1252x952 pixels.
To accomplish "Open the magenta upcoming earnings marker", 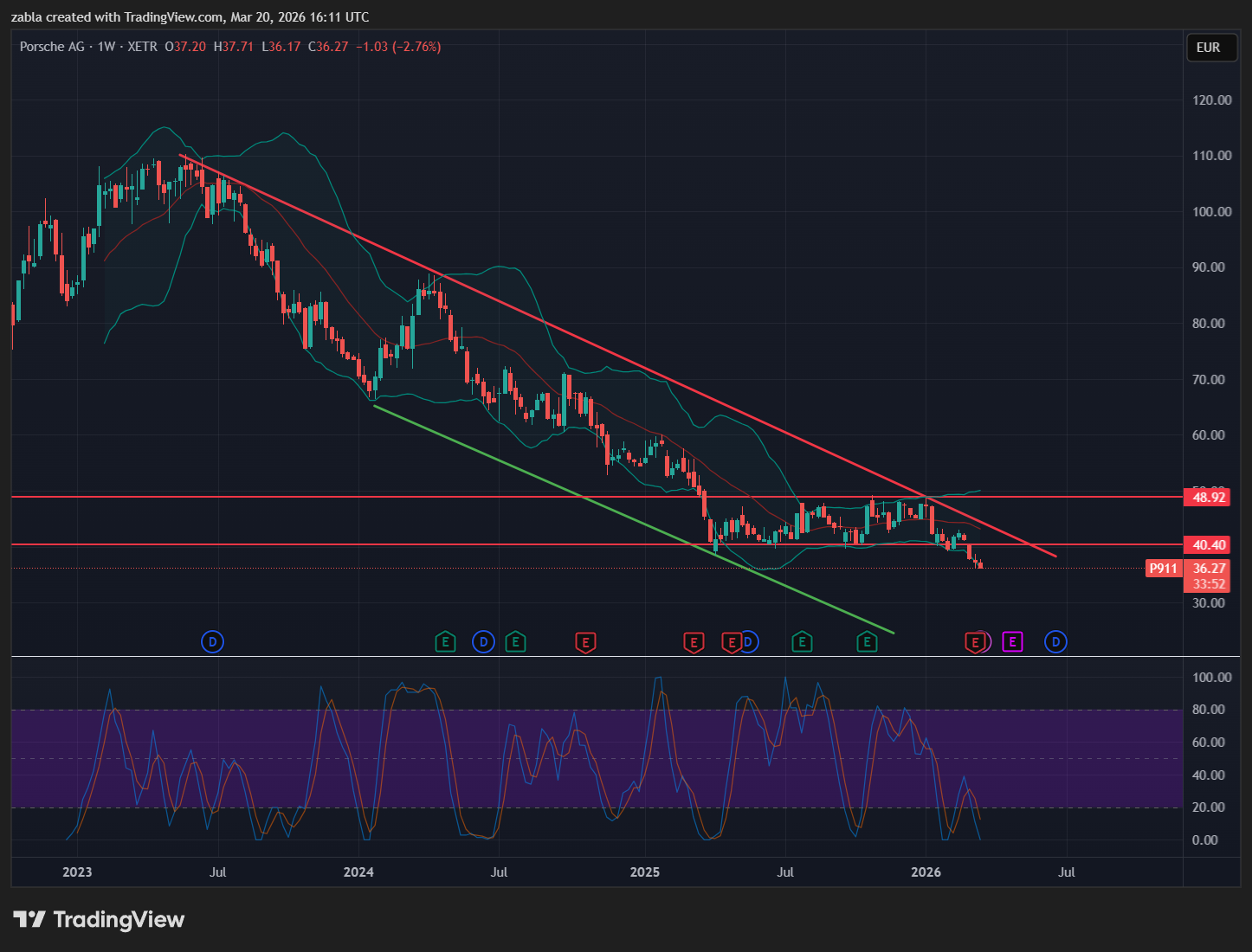I will click(x=1012, y=641).
